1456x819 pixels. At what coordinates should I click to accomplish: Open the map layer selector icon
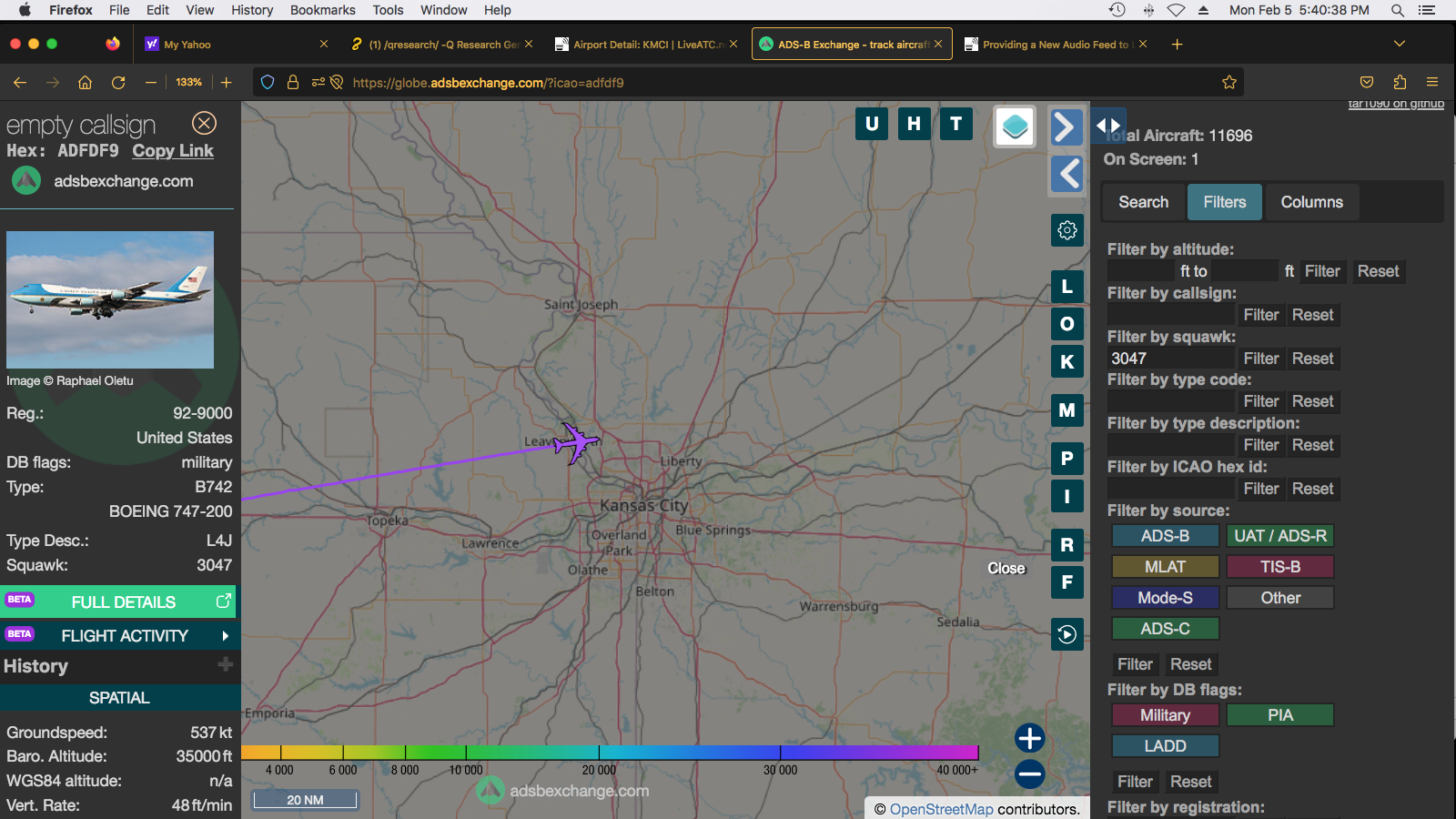click(1015, 126)
